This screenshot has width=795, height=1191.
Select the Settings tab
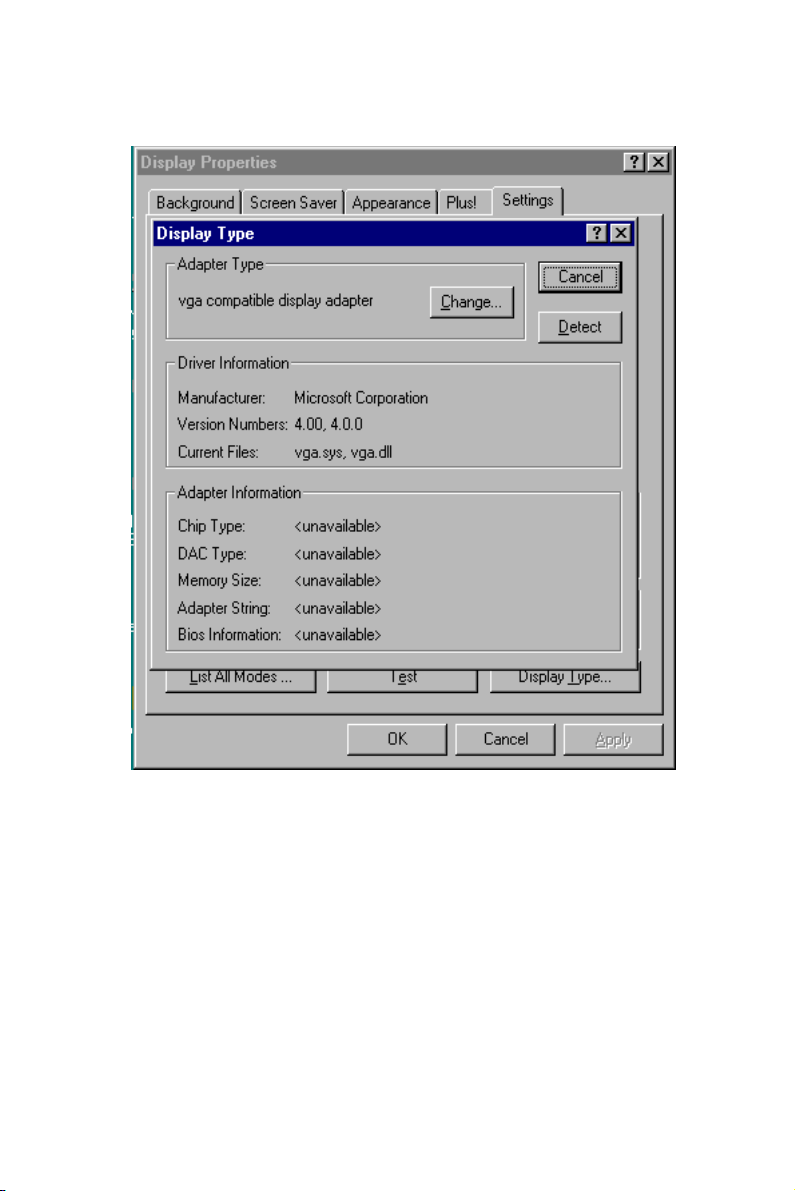point(528,201)
